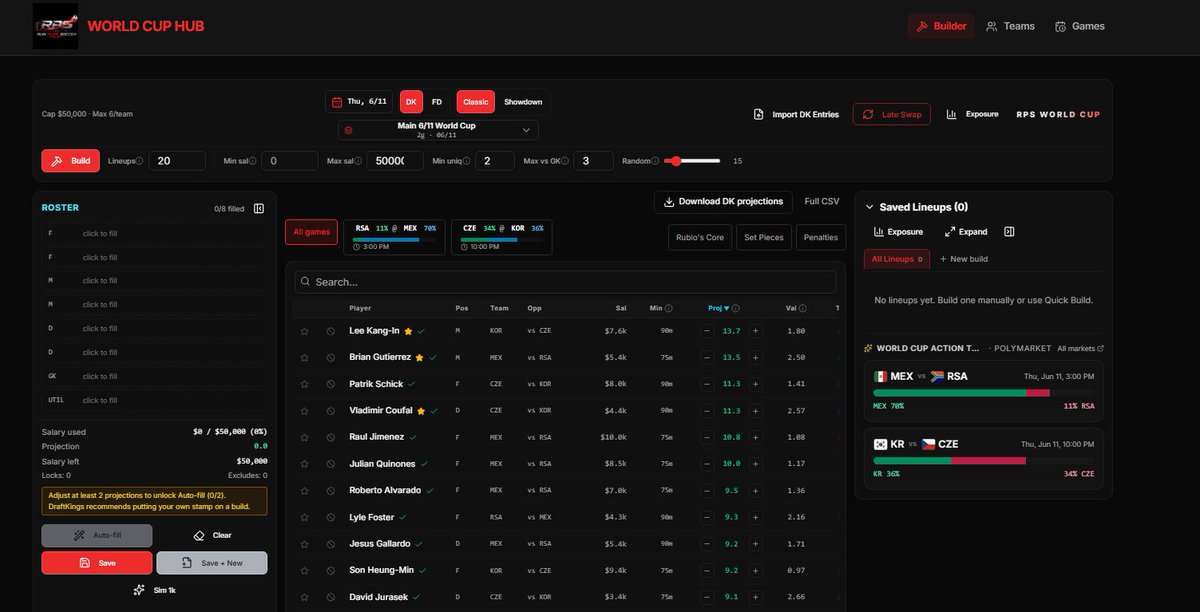Click the info icon in the Val column header
Viewport: 1200px width, 612px height.
point(802,309)
